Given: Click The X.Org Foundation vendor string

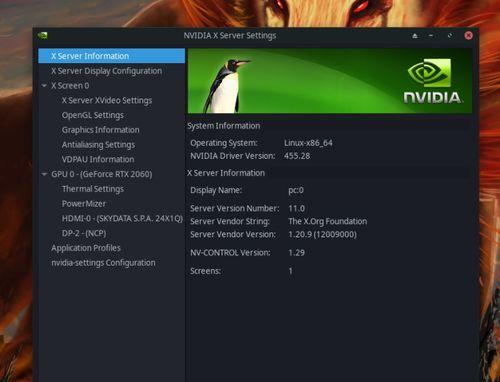Looking at the screenshot, I should pyautogui.click(x=328, y=221).
